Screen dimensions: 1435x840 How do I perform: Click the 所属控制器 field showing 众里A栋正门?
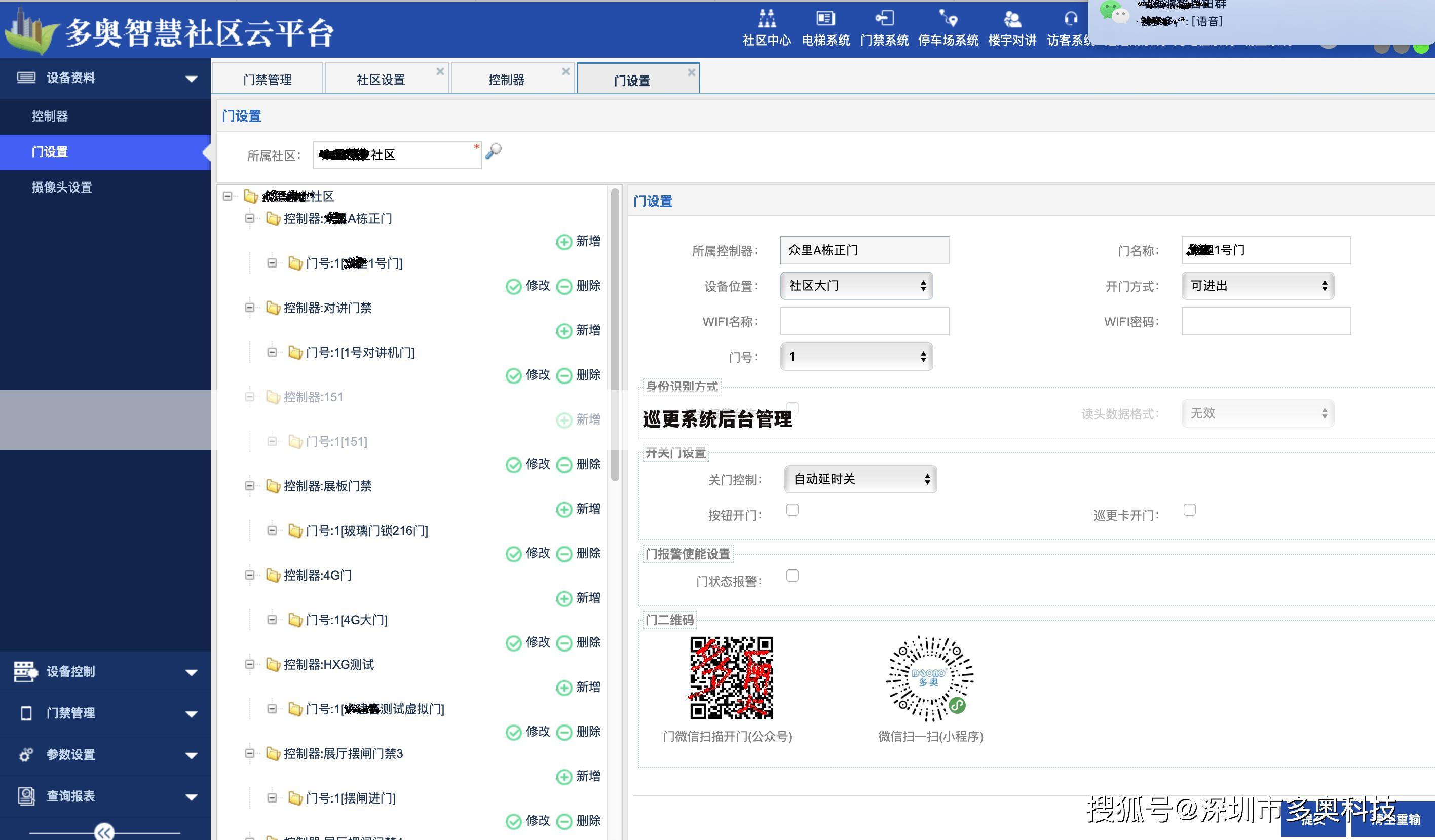[x=864, y=250]
